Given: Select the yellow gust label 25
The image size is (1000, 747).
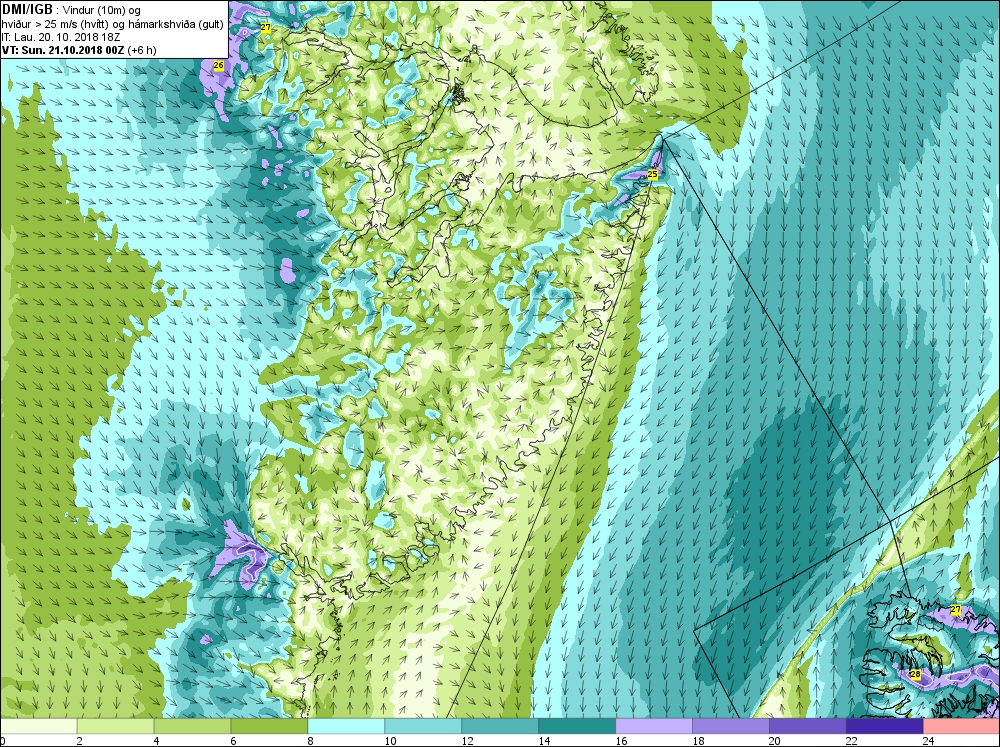Looking at the screenshot, I should tap(652, 174).
